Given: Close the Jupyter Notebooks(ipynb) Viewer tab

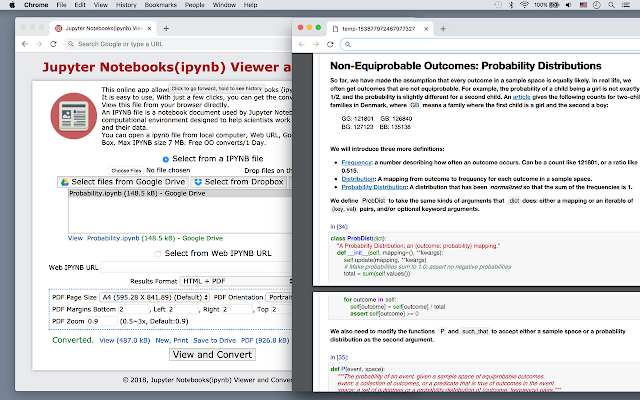Looking at the screenshot, I should pos(149,28).
